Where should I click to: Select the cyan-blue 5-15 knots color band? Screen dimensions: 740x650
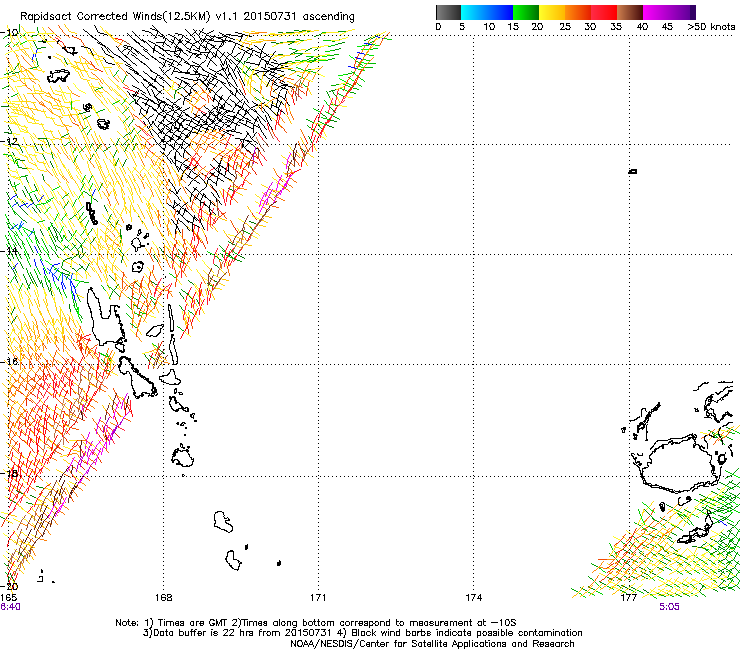tap(487, 12)
